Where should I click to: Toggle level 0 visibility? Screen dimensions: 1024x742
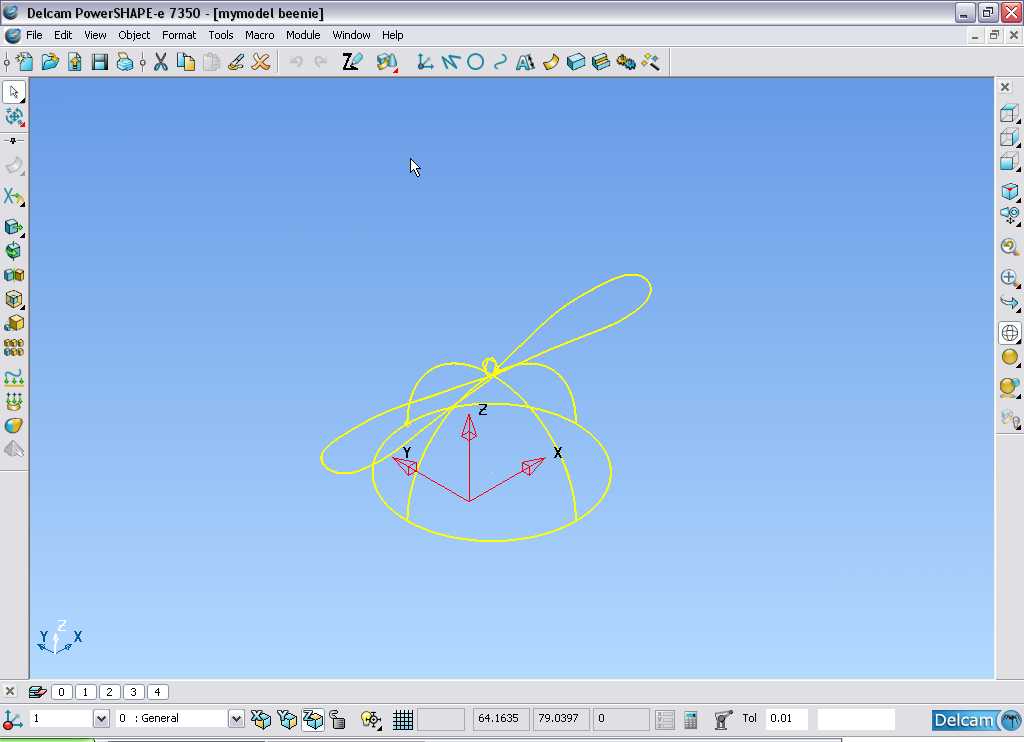click(61, 692)
